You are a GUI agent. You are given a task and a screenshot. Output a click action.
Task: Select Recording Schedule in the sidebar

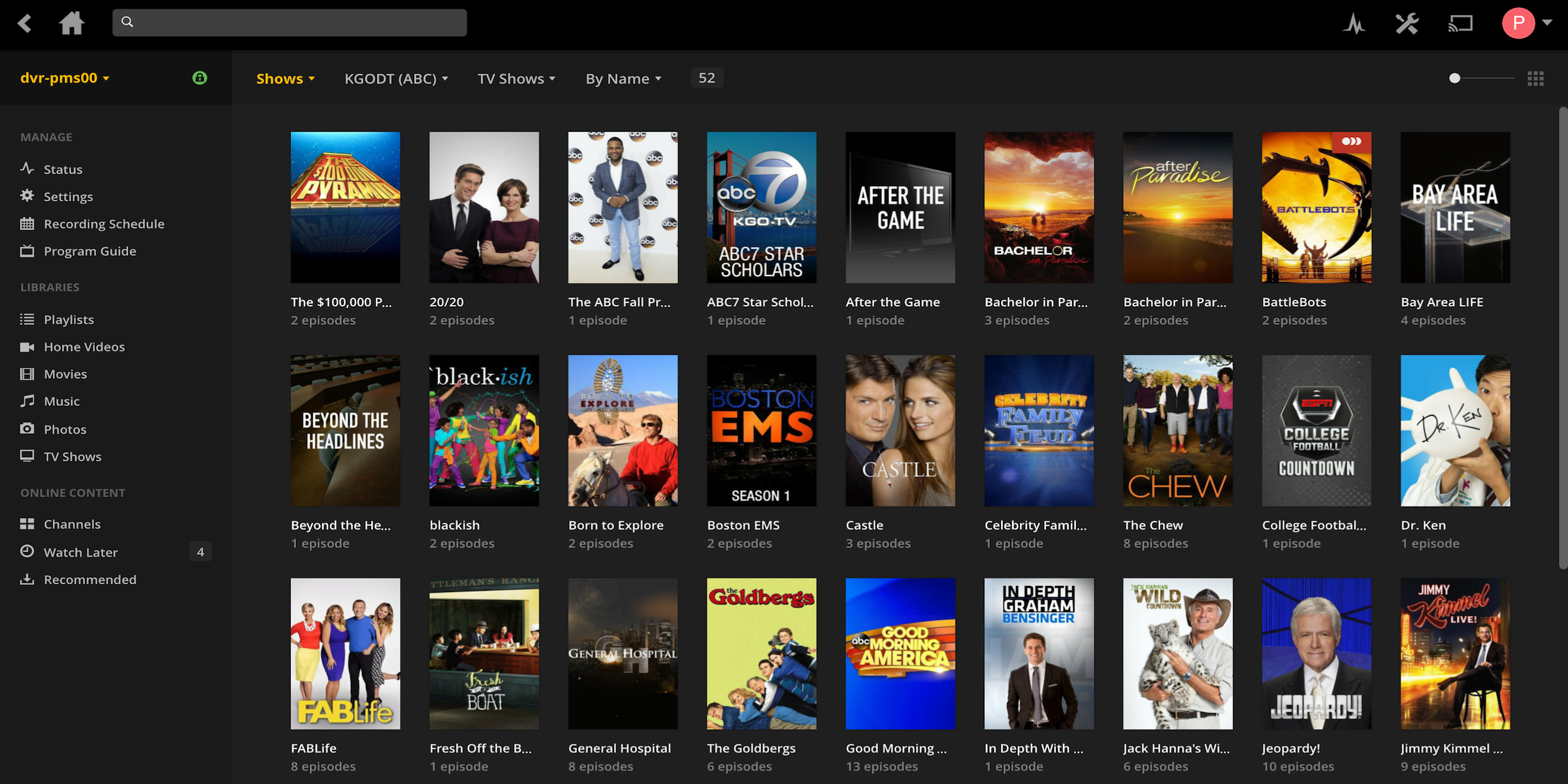104,223
